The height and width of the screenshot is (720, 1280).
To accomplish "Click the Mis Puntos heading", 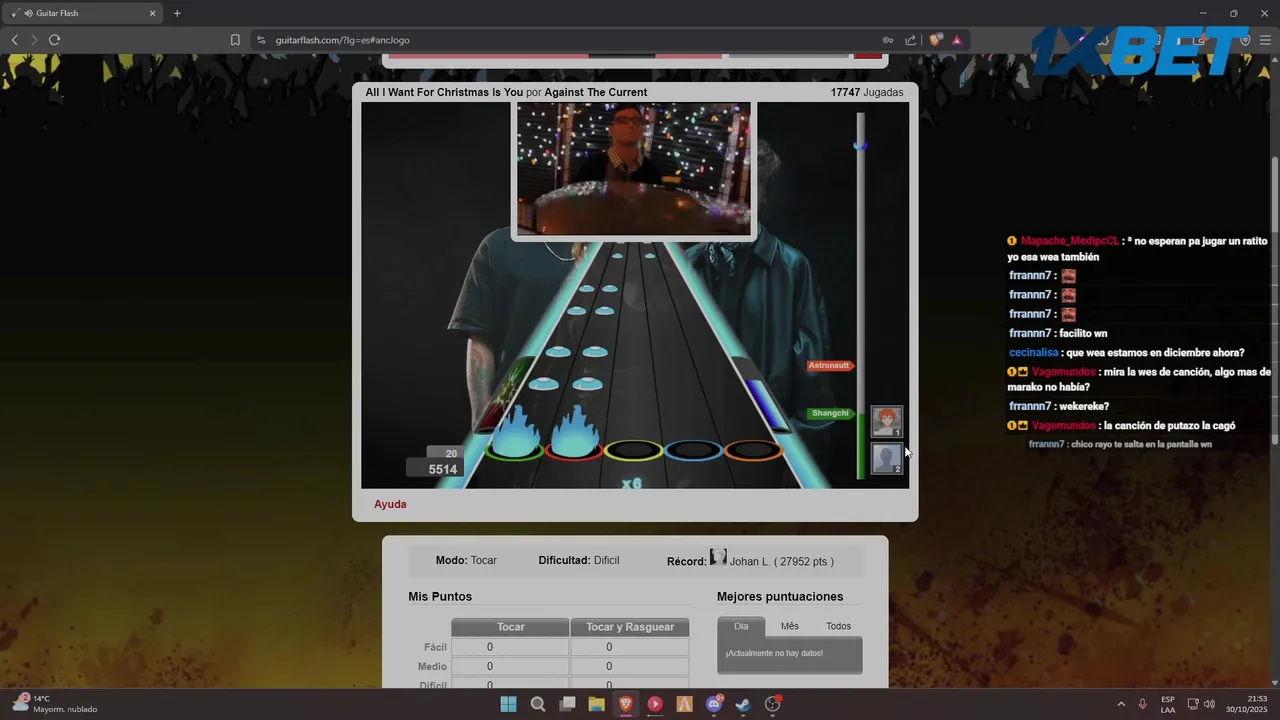I will pos(440,597).
